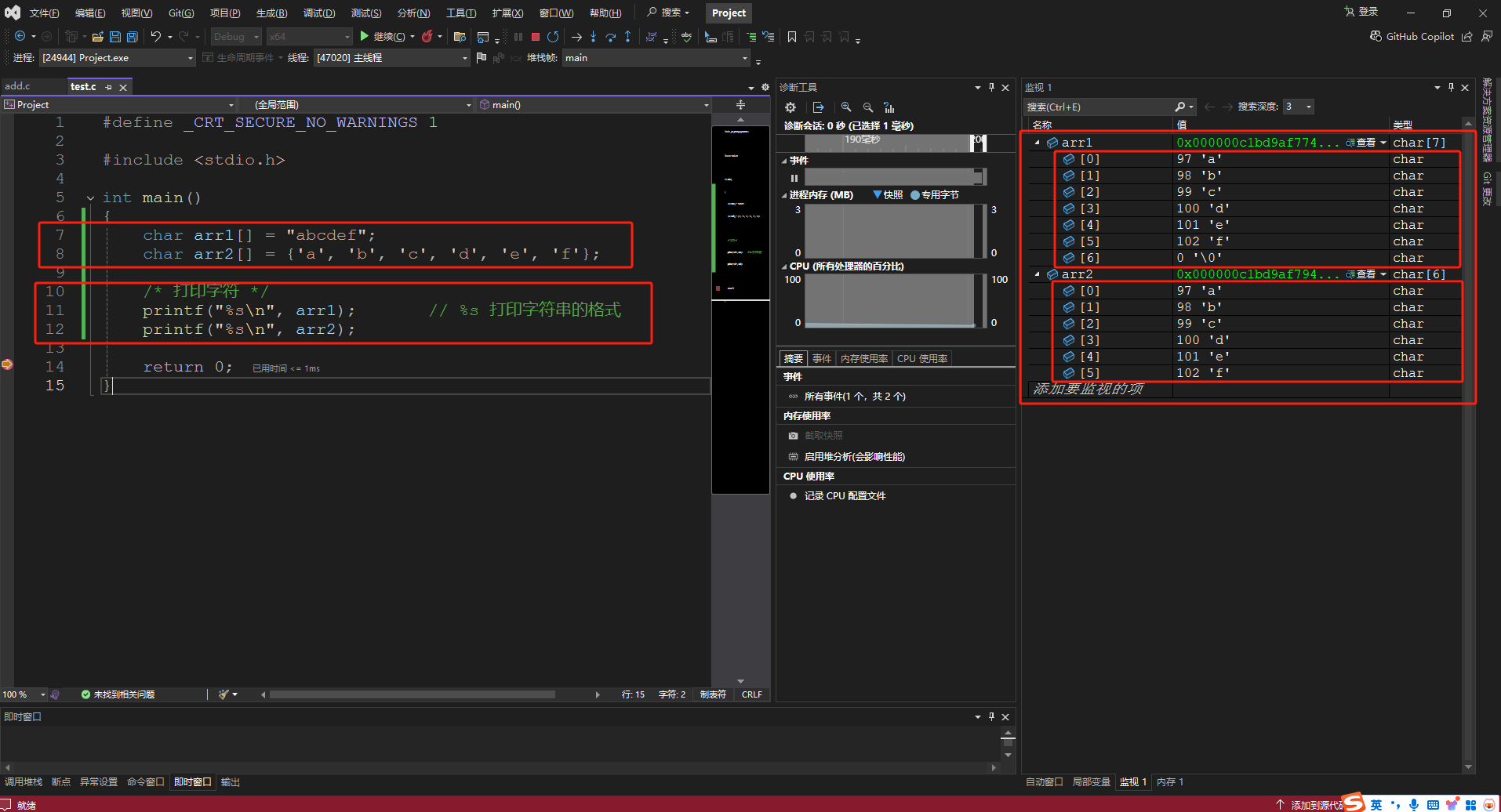Click the Save All toolbar icon
This screenshot has height=812, width=1501.
tap(133, 37)
